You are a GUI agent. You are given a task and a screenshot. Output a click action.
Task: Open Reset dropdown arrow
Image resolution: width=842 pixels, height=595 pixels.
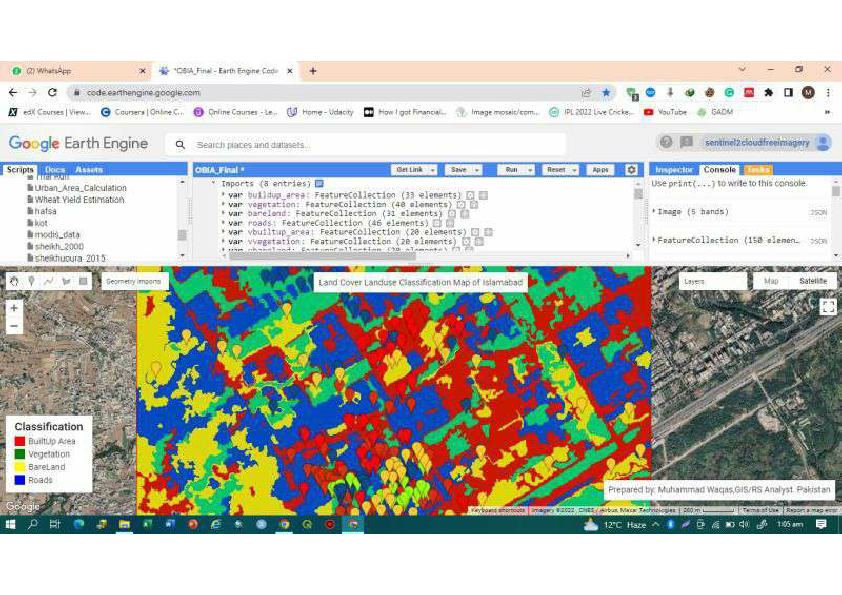click(x=574, y=170)
